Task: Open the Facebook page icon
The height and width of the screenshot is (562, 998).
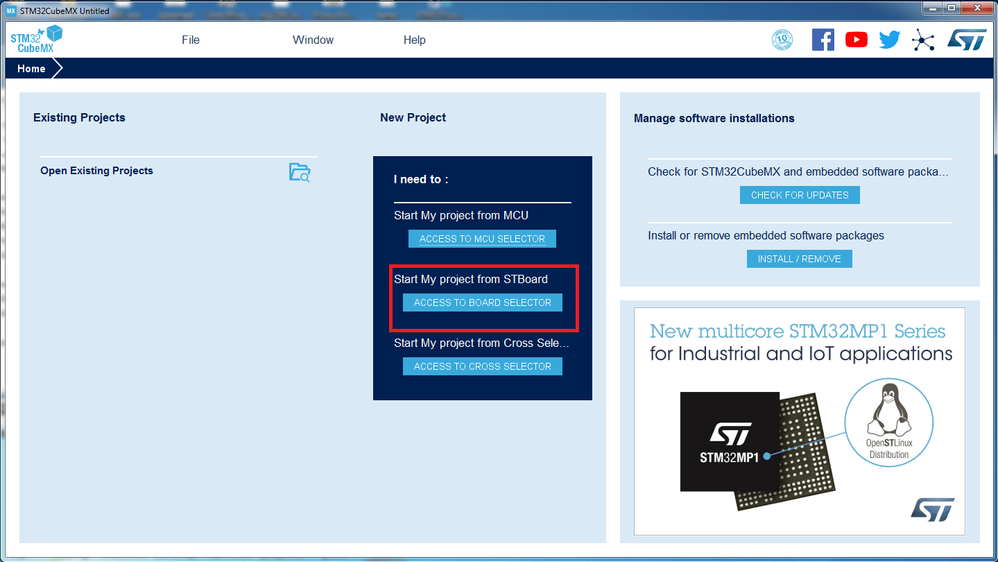Action: pyautogui.click(x=823, y=39)
